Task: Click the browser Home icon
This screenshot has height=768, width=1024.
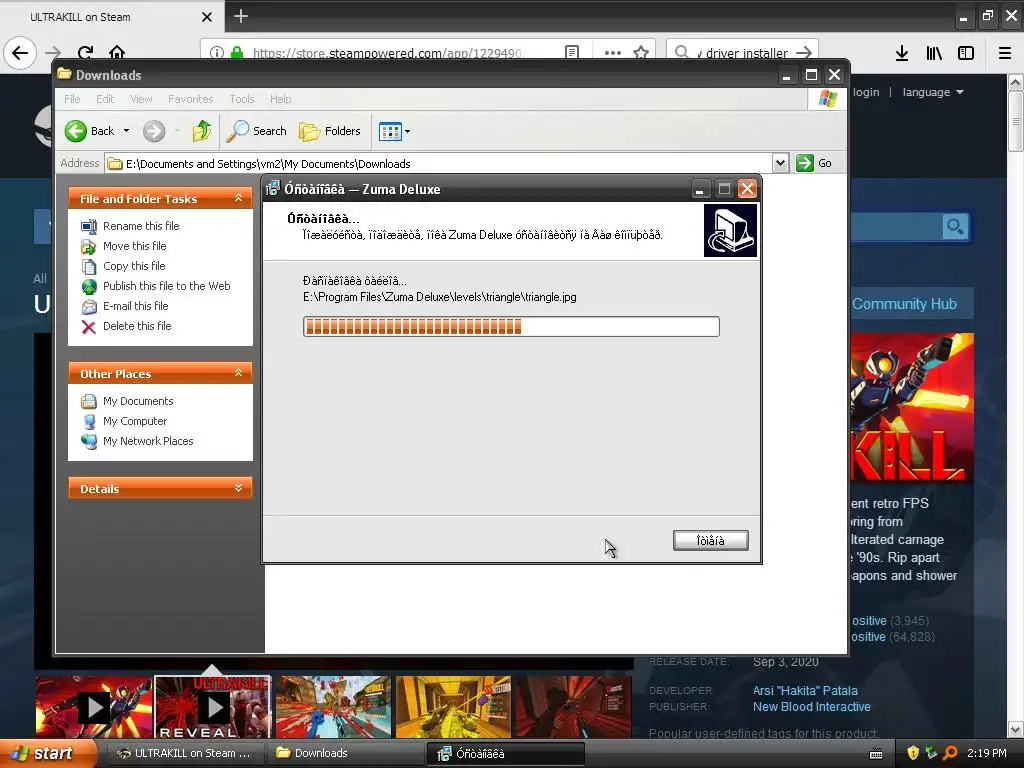Action: (117, 52)
